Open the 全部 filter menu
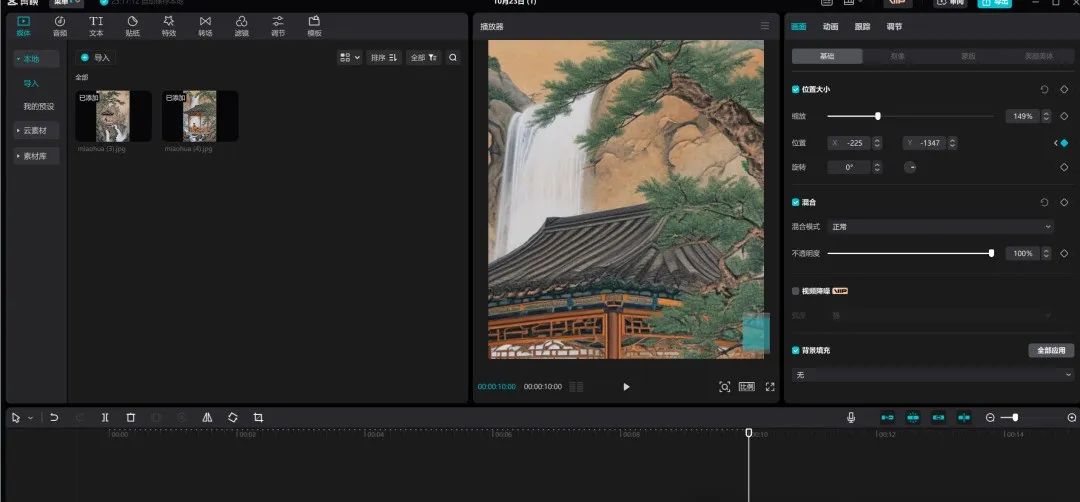This screenshot has width=1080, height=502. pyautogui.click(x=424, y=58)
